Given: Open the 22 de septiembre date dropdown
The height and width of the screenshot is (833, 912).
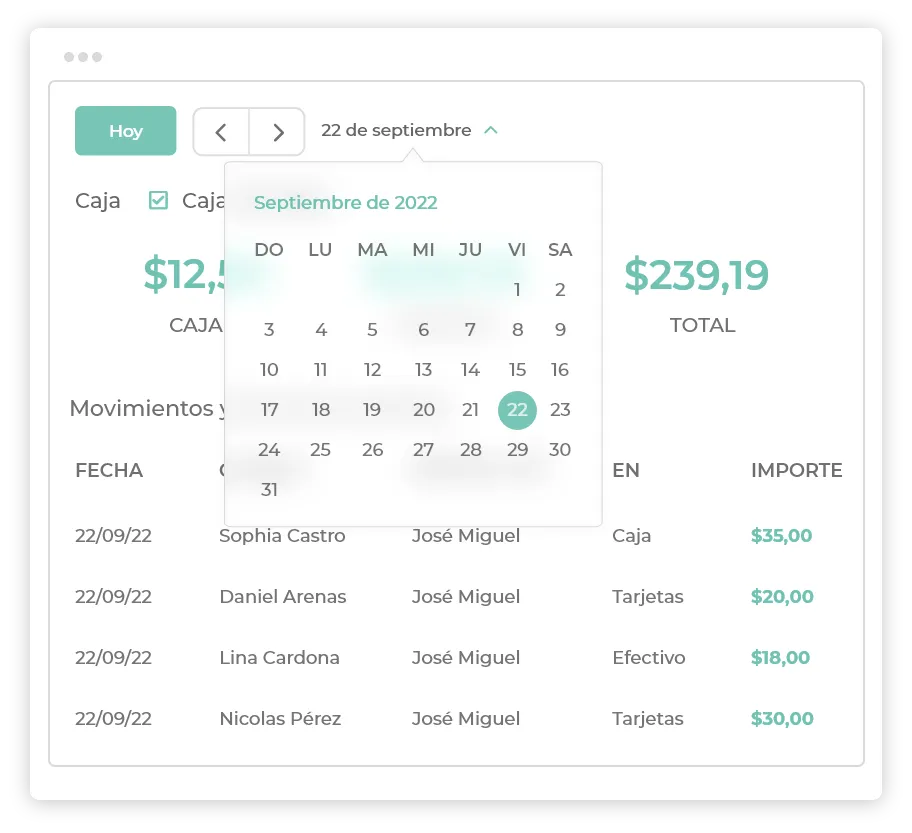Looking at the screenshot, I should pos(396,130).
